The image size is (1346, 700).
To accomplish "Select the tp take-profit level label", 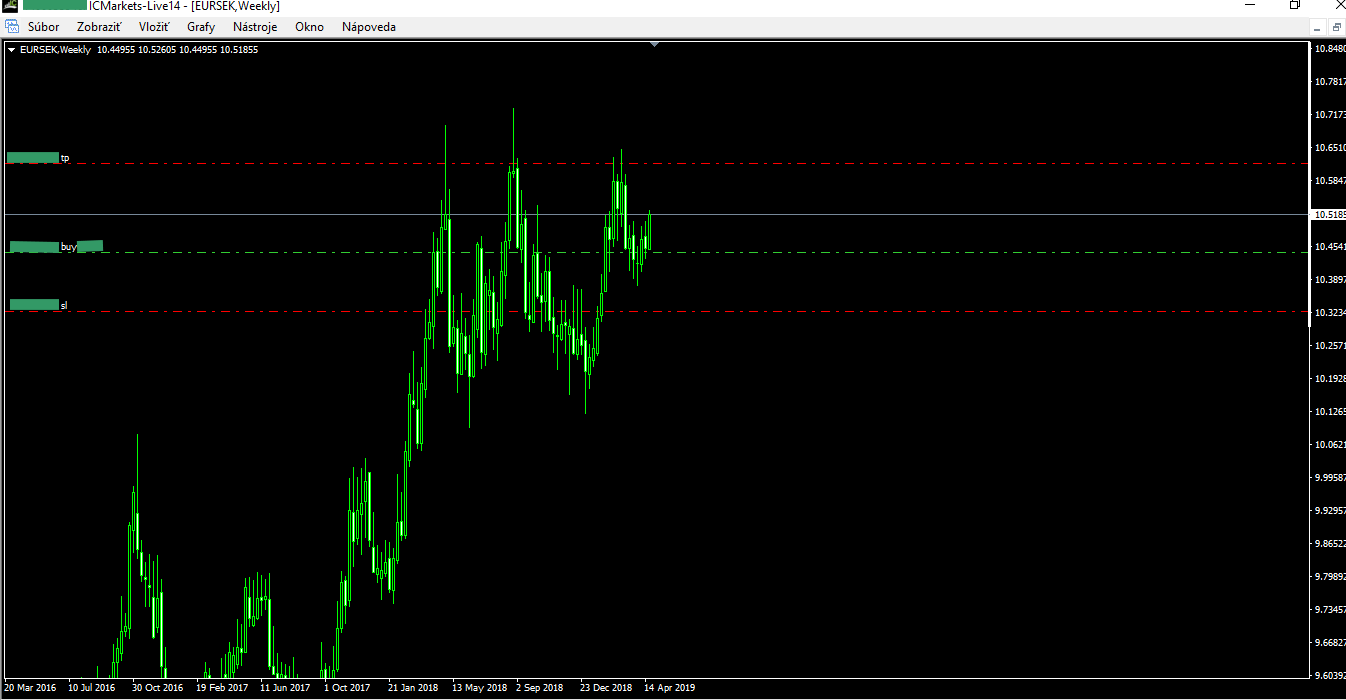I will (x=65, y=158).
